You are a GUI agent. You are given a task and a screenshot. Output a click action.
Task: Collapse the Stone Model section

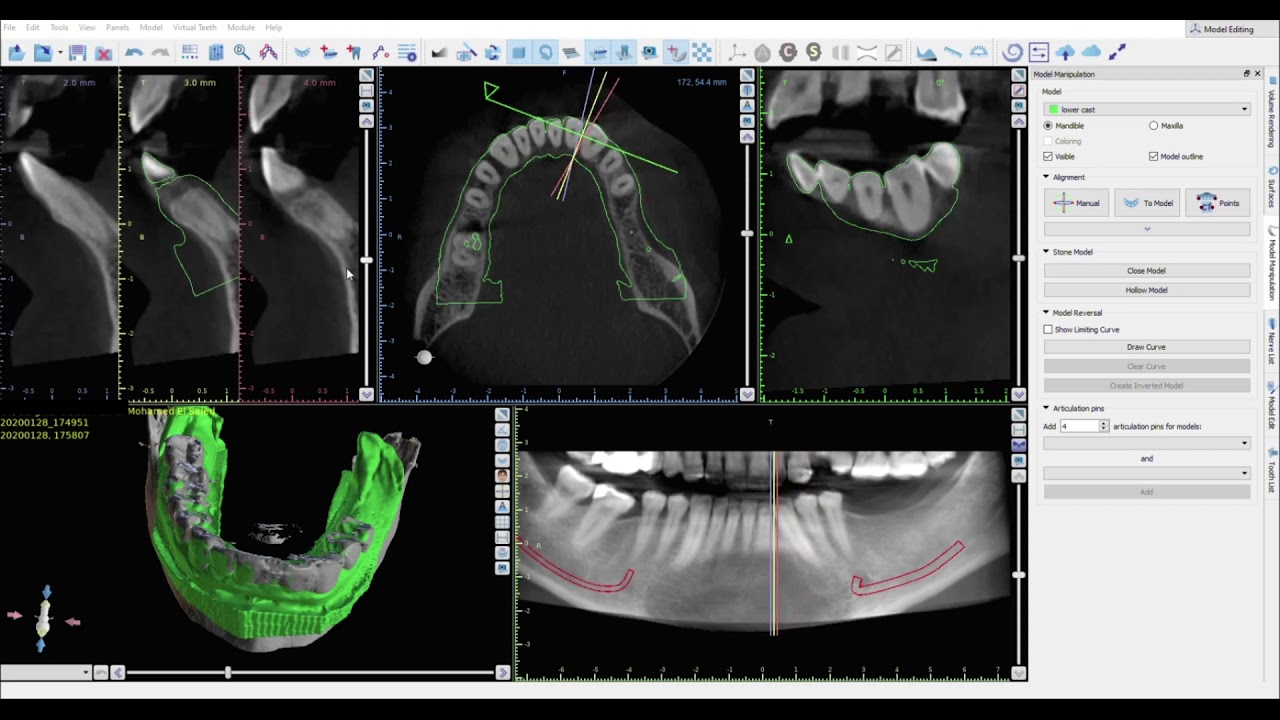(x=1046, y=252)
